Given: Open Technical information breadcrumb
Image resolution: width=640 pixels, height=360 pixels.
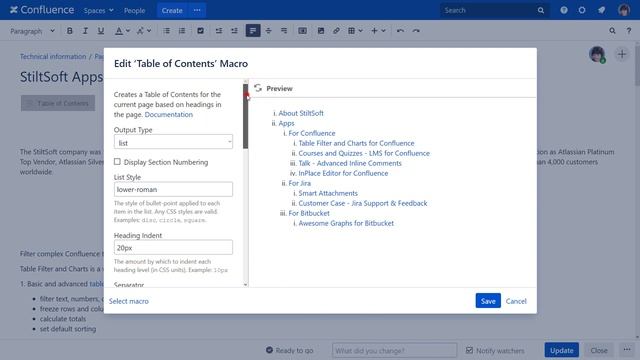Looking at the screenshot, I should click(53, 56).
